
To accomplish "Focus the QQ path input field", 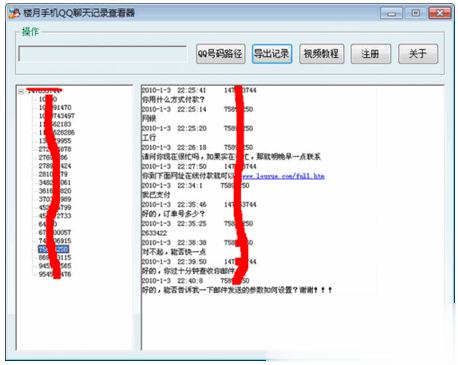I will point(102,54).
